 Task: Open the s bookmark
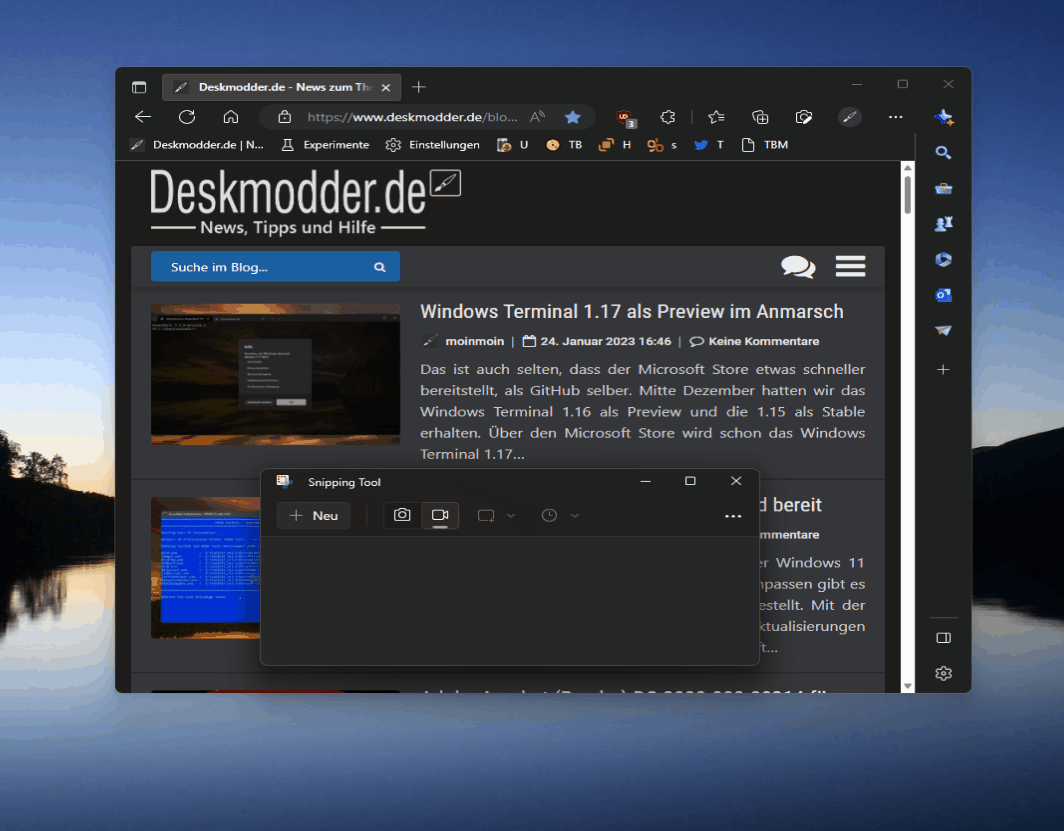pos(662,144)
